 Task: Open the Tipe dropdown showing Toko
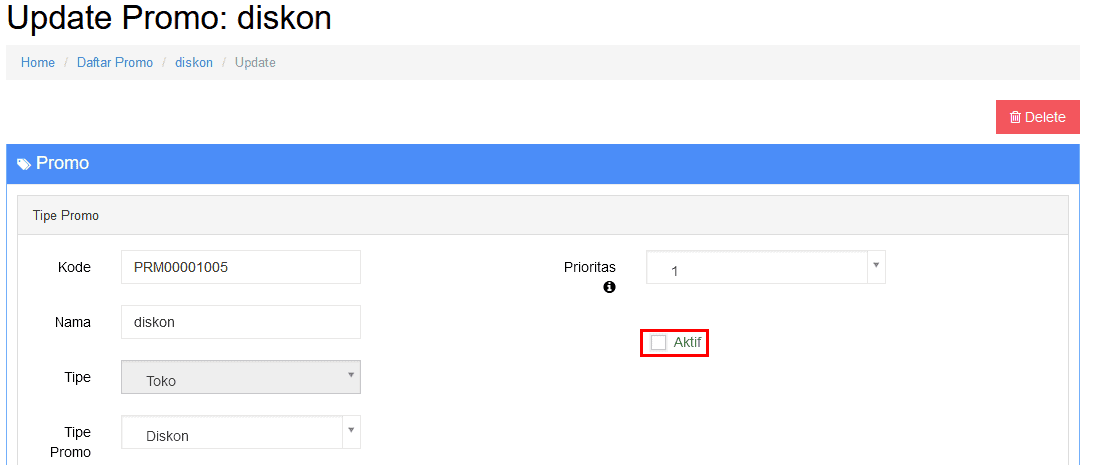(x=241, y=377)
